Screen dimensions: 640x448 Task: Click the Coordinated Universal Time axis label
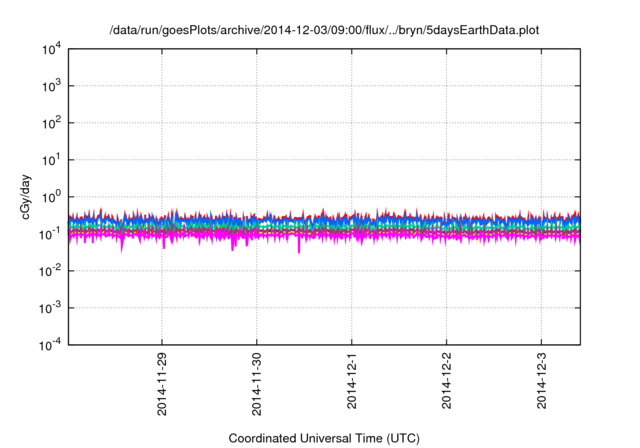(x=324, y=438)
